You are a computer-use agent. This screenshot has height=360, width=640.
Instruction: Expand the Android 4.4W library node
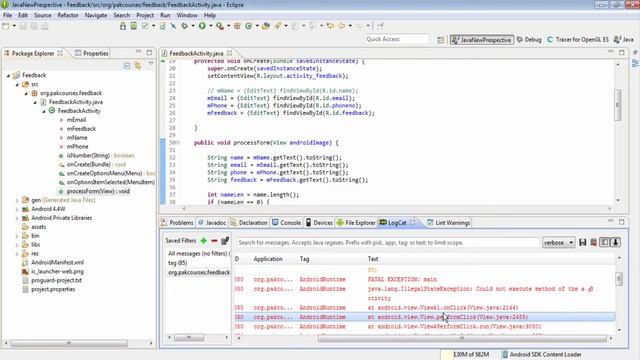(x=17, y=209)
